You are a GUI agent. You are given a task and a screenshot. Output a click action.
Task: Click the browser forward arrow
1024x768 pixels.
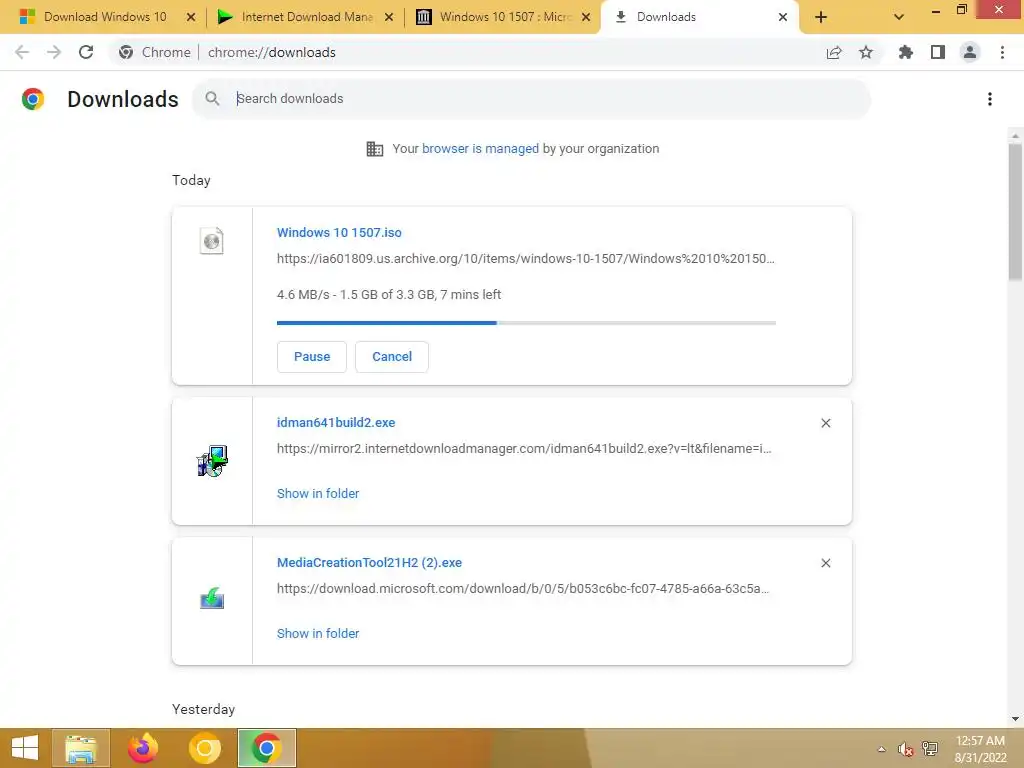pyautogui.click(x=54, y=52)
